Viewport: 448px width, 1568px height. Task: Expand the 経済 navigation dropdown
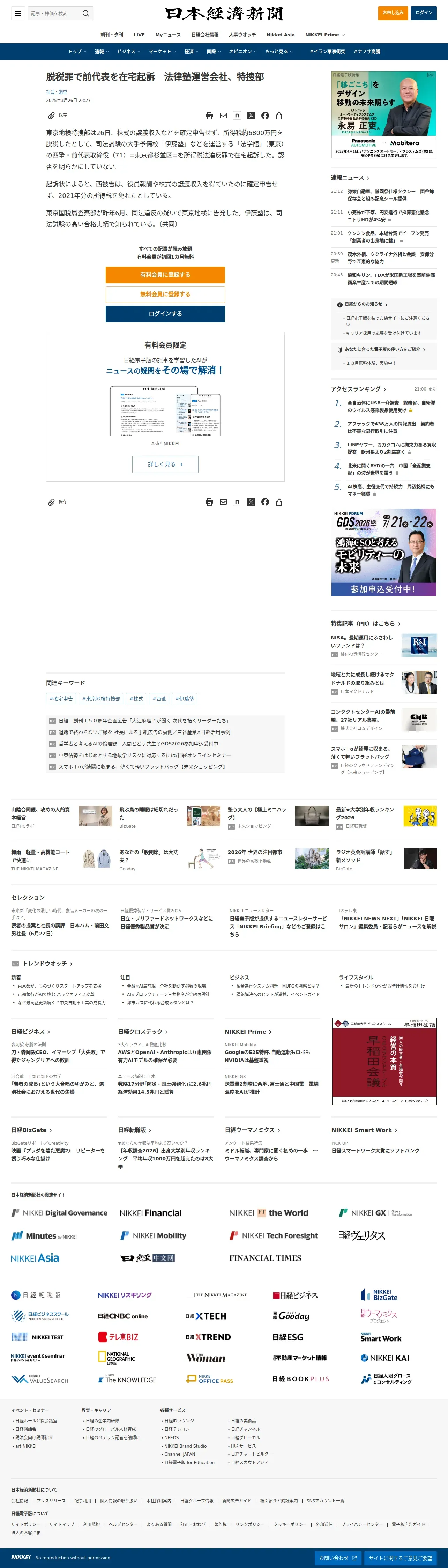(x=191, y=52)
